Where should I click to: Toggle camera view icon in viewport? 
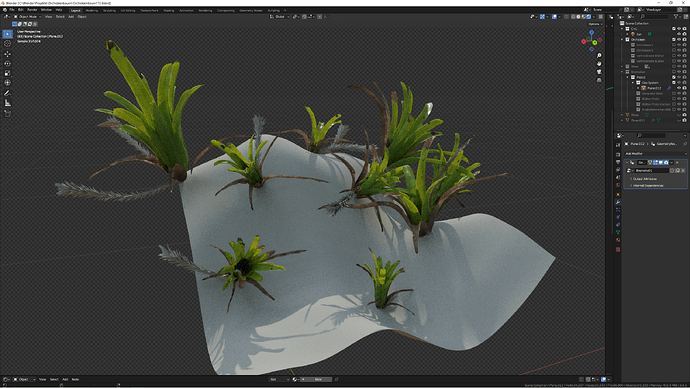coord(599,72)
